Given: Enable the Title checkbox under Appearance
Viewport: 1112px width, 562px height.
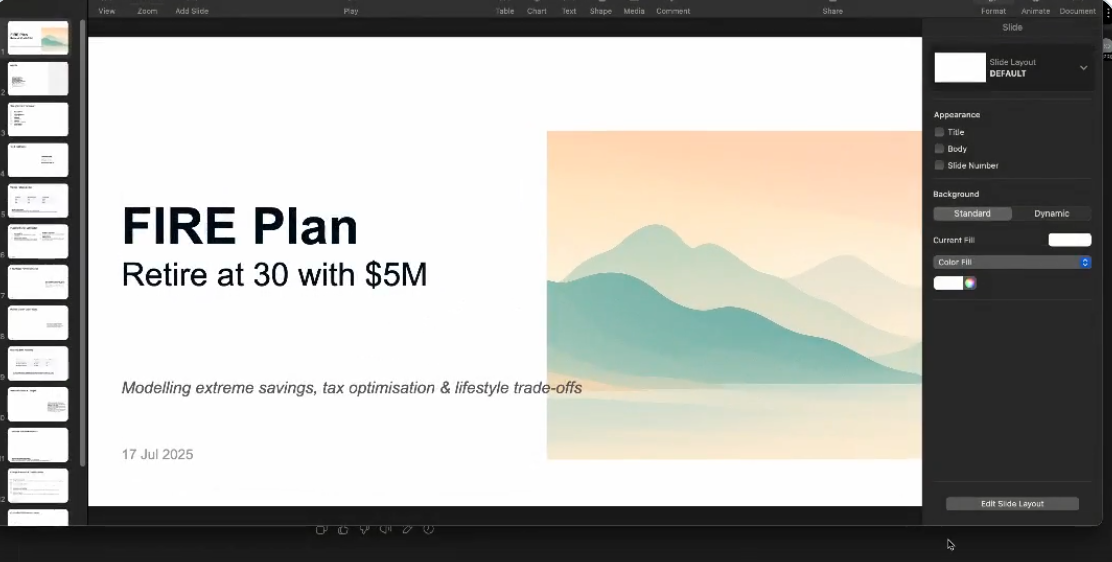Looking at the screenshot, I should click(x=939, y=132).
